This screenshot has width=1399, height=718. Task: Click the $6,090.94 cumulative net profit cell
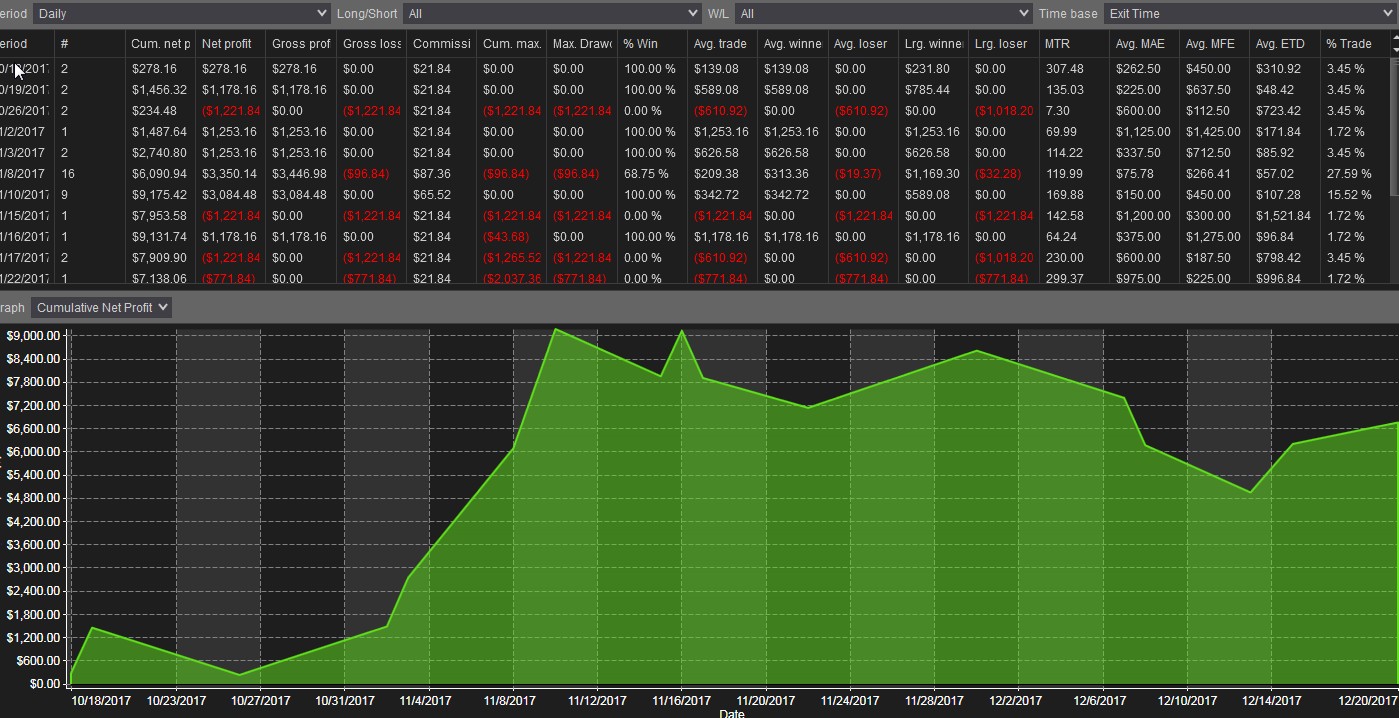[159, 174]
